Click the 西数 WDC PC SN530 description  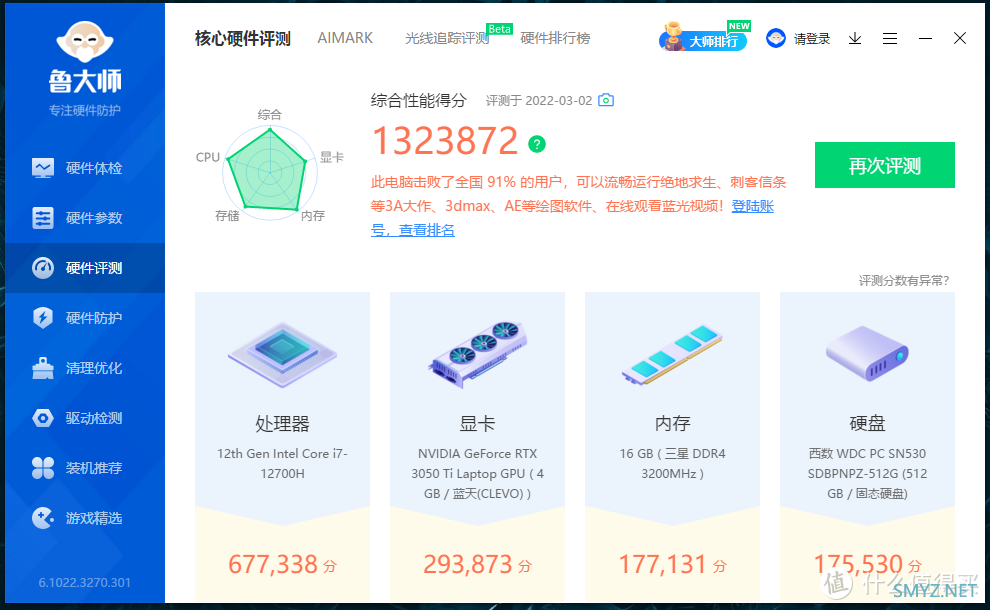pyautogui.click(x=868, y=474)
